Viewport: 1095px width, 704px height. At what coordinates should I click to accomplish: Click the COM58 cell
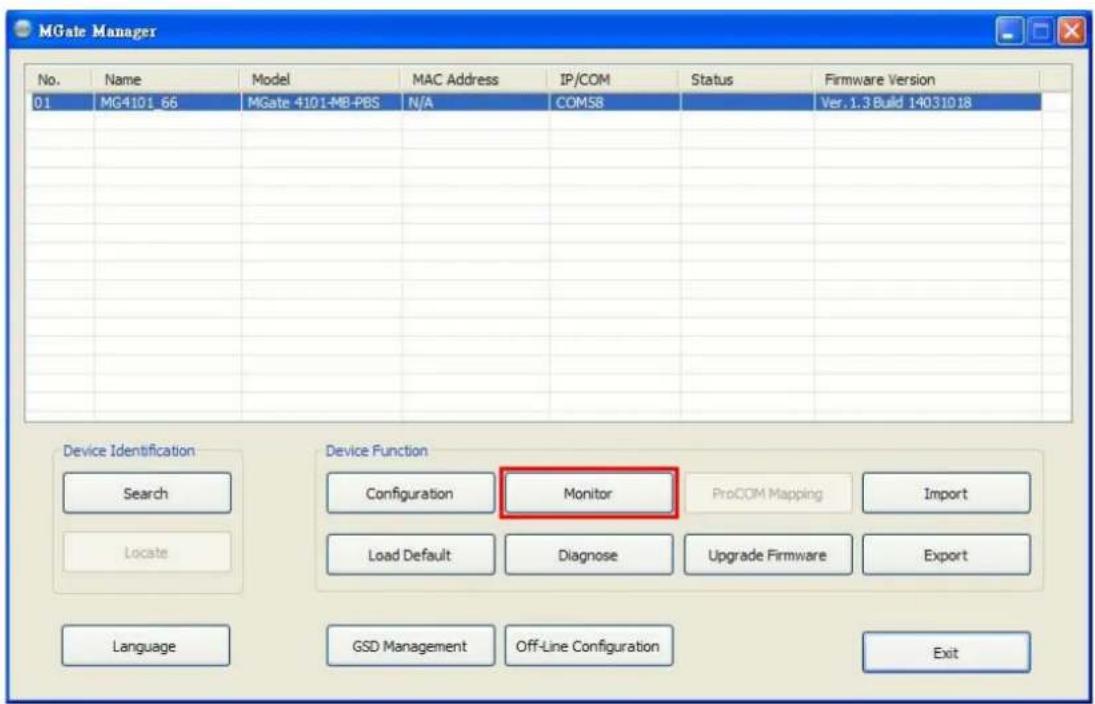coord(615,103)
